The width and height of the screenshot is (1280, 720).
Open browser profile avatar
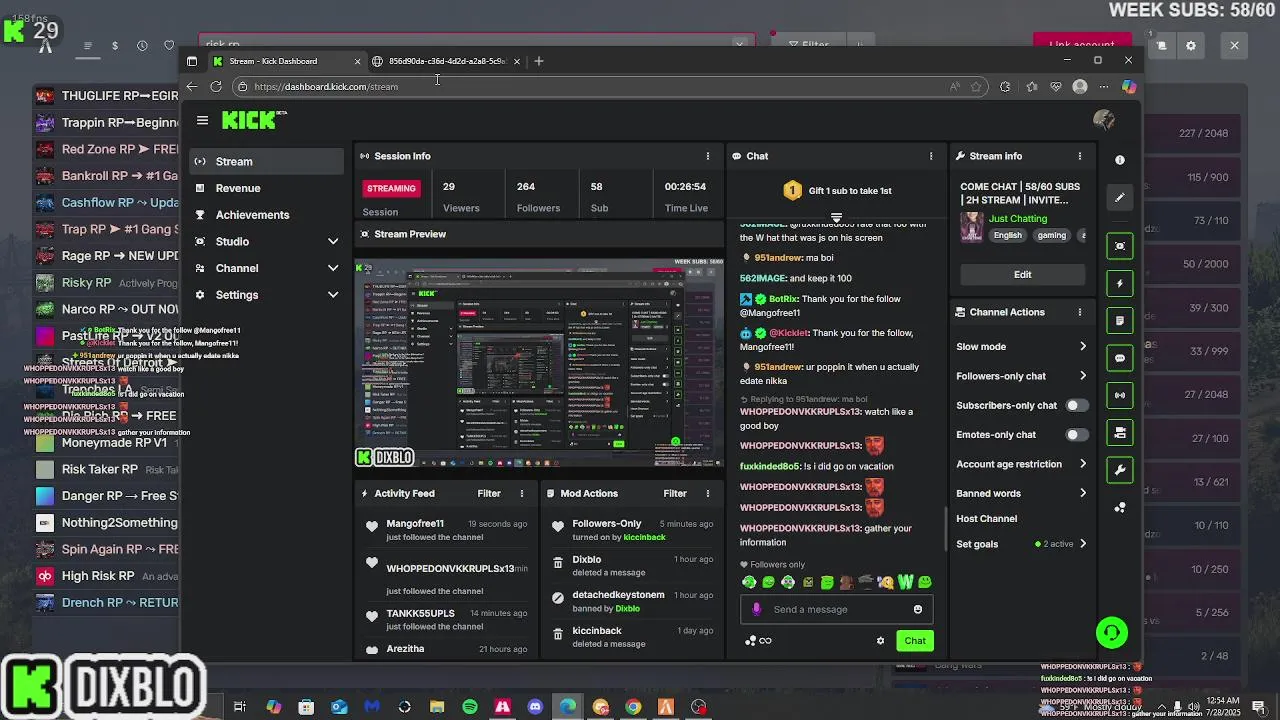tap(1079, 87)
